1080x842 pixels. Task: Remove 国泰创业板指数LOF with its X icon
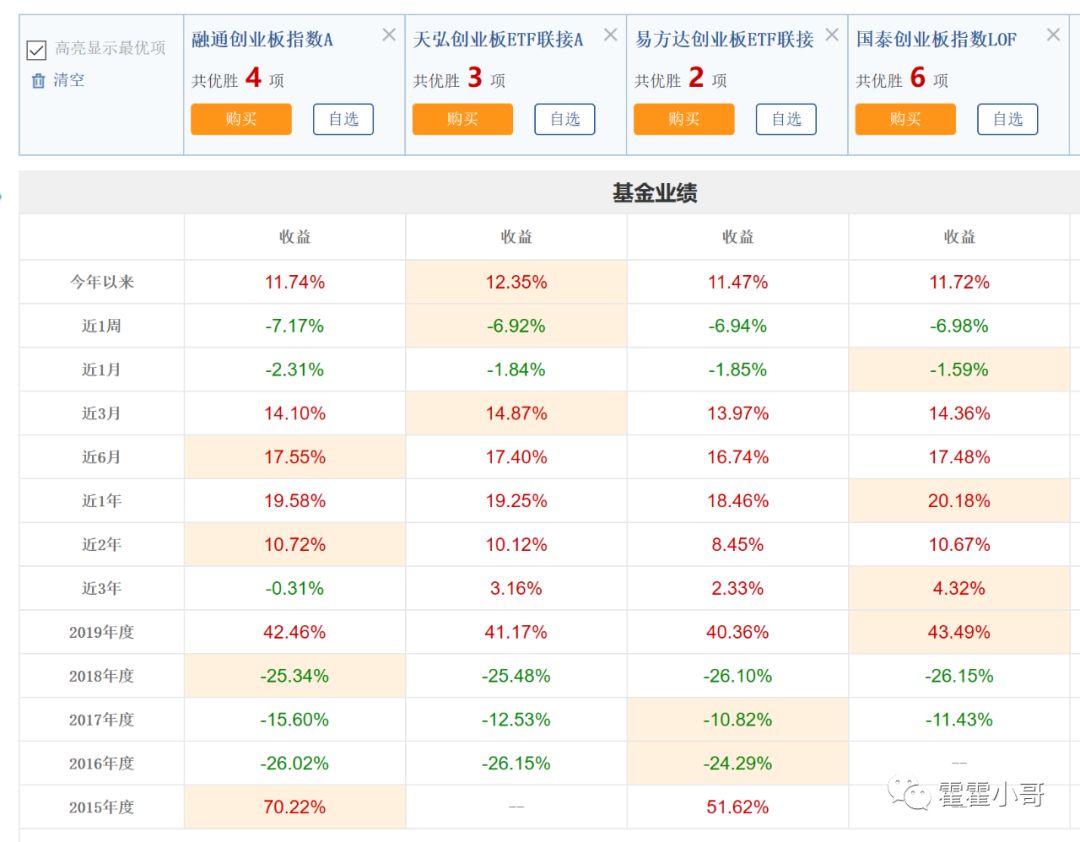point(1053,36)
